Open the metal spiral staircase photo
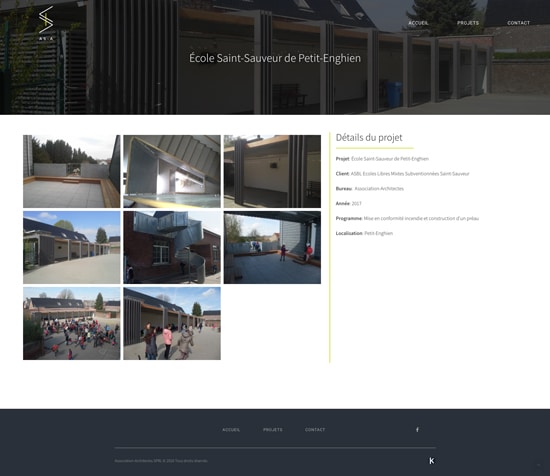The width and height of the screenshot is (550, 476). click(172, 247)
